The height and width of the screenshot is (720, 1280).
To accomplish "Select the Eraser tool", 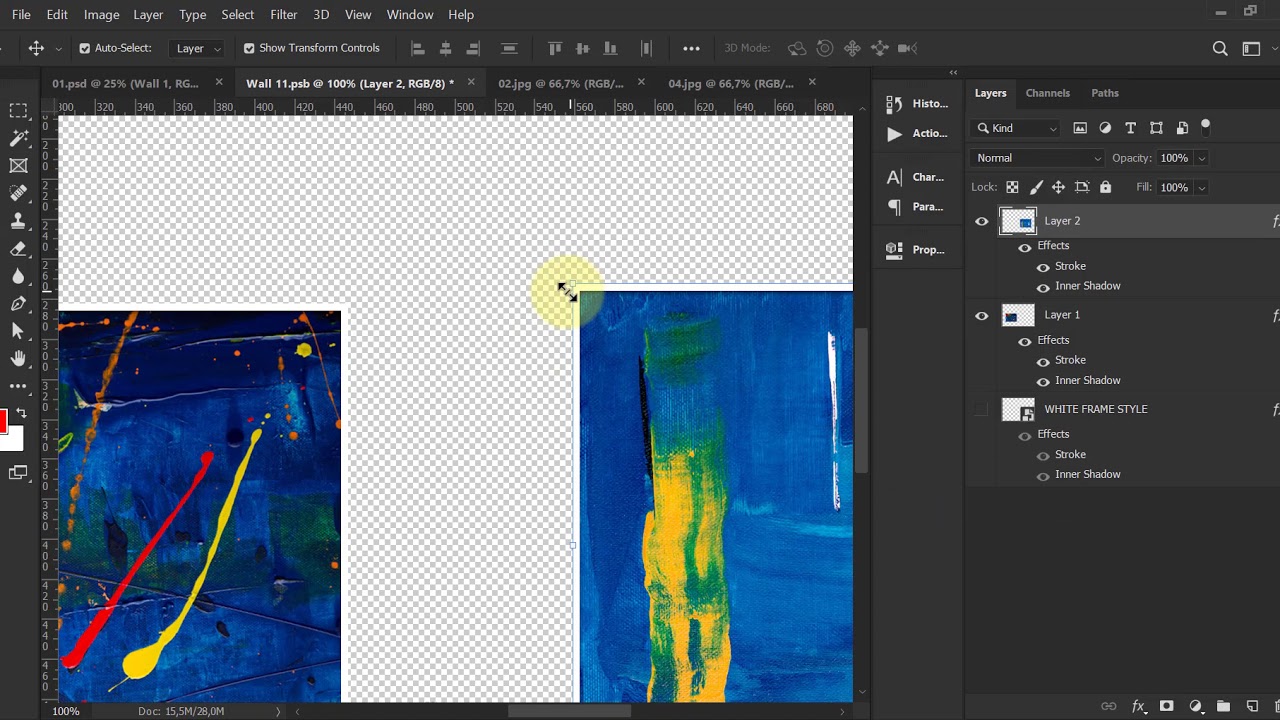I will click(x=18, y=249).
